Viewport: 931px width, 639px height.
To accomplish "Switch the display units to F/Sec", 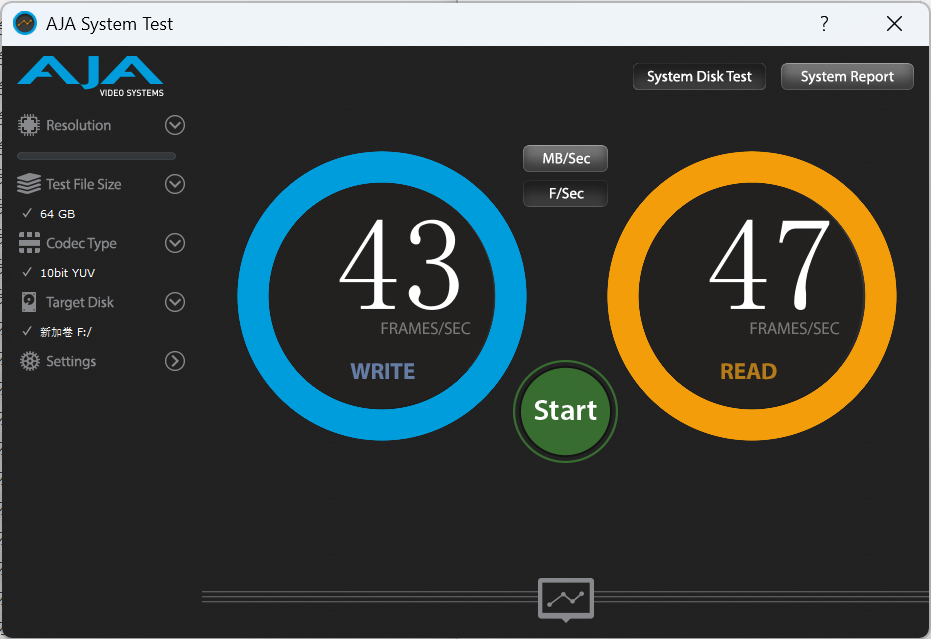I will [565, 194].
